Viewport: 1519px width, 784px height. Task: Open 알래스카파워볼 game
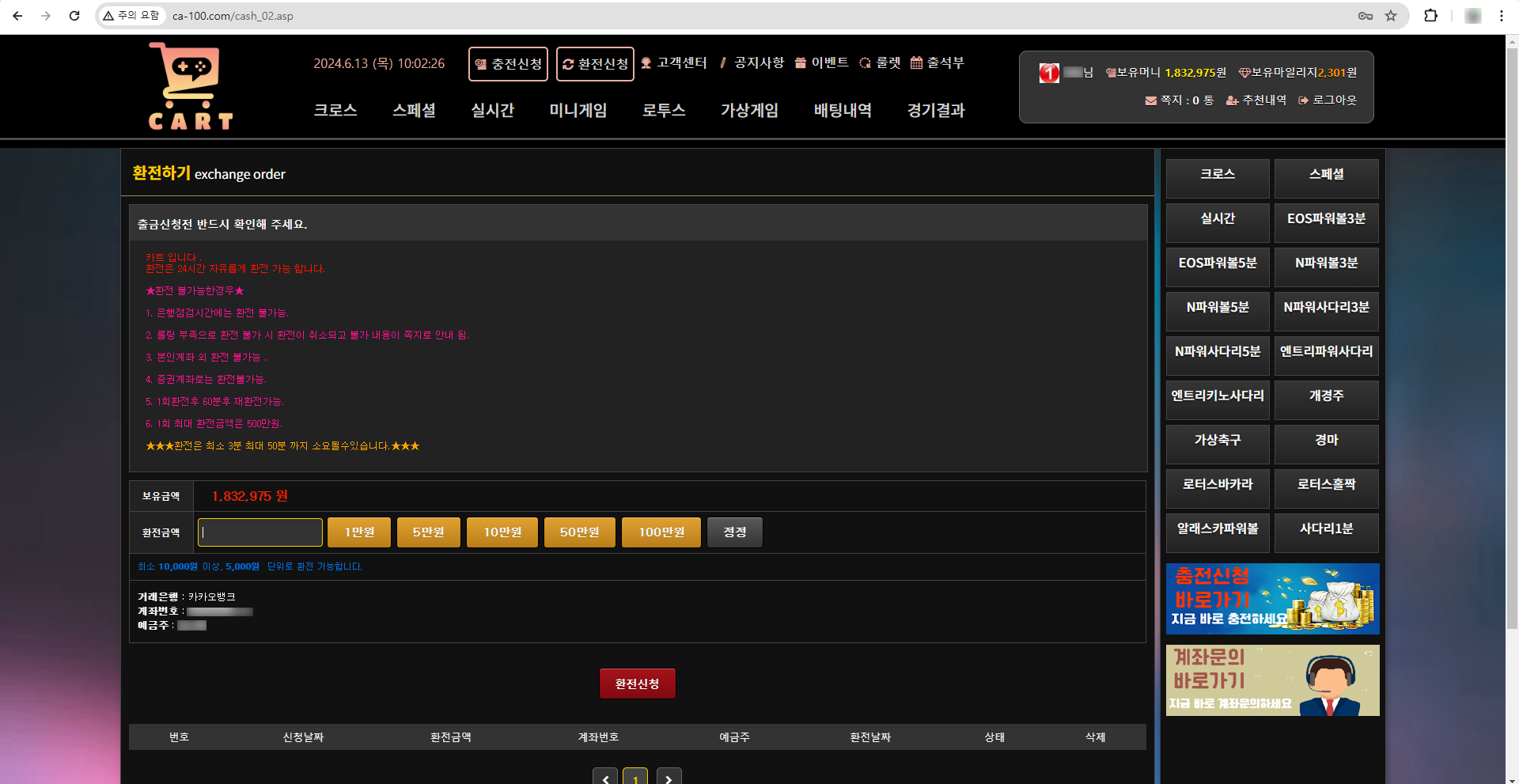pyautogui.click(x=1218, y=532)
